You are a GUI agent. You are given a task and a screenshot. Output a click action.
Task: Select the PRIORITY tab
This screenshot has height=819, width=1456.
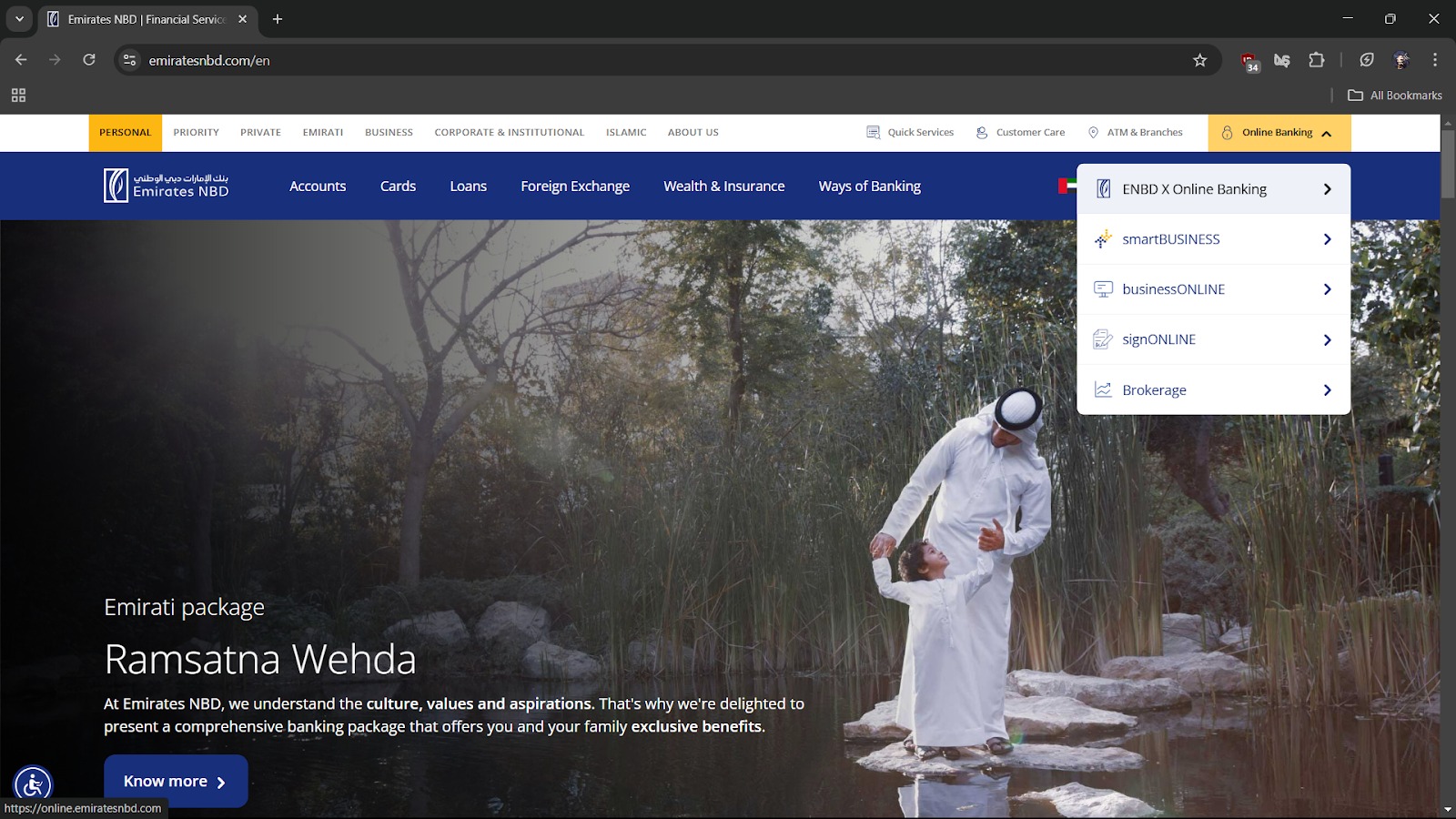pos(197,133)
